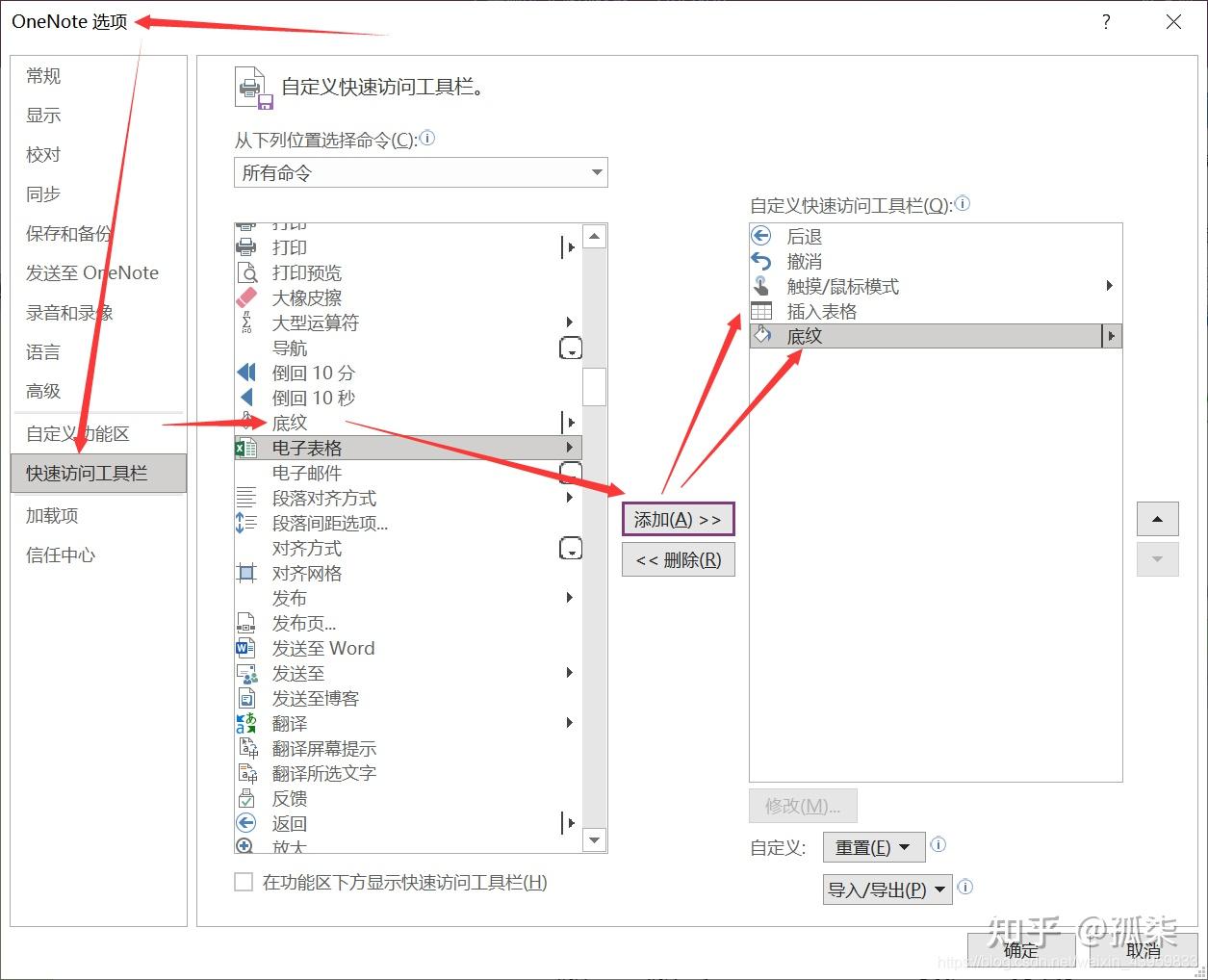Click the info icon next to 导入/导出

click(x=965, y=887)
